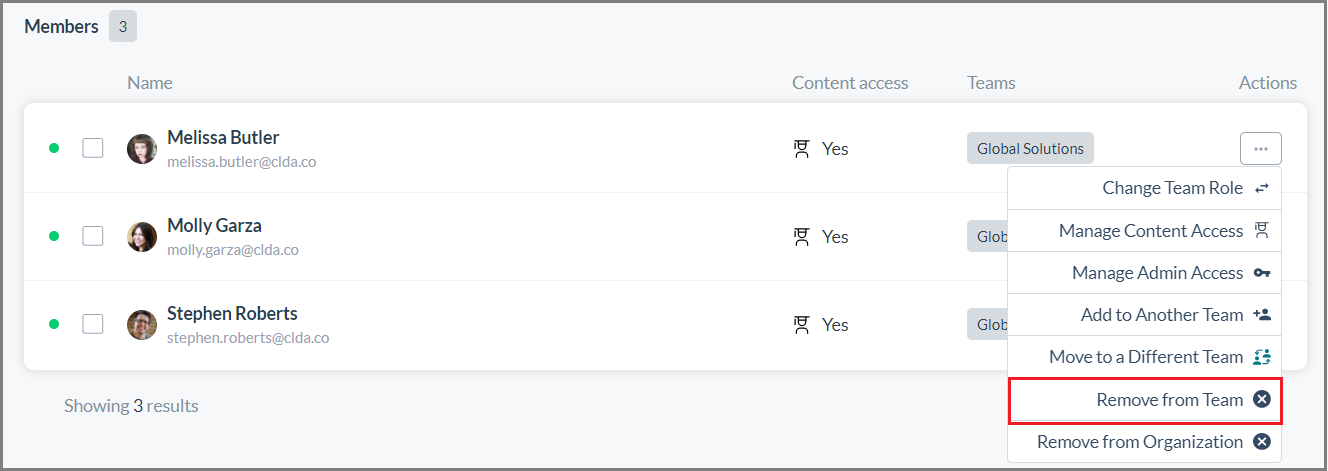Click the content access icon in Manage Content Access
1328x471 pixels.
click(x=1262, y=231)
